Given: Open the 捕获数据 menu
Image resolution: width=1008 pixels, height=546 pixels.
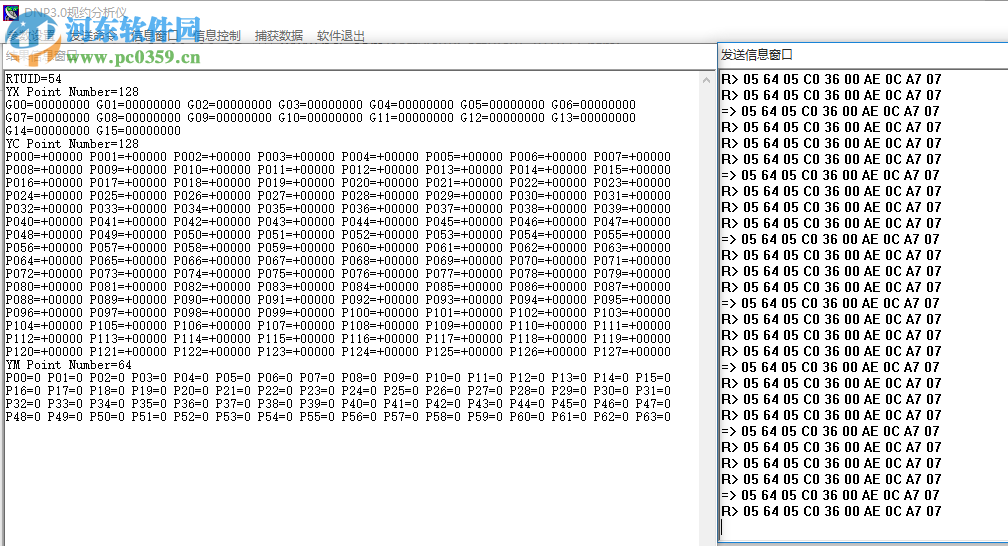Looking at the screenshot, I should [279, 36].
